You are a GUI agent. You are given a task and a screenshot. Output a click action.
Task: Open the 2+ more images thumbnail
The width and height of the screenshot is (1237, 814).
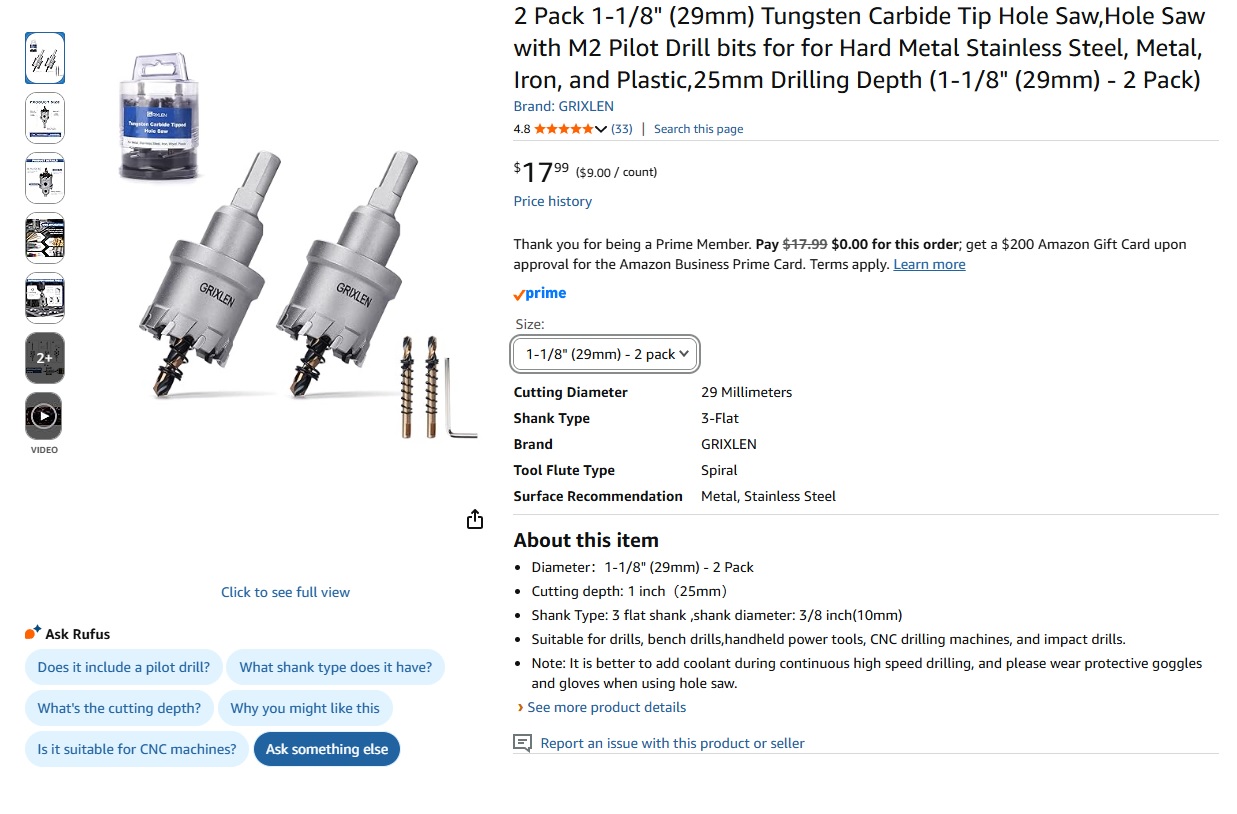(44, 357)
